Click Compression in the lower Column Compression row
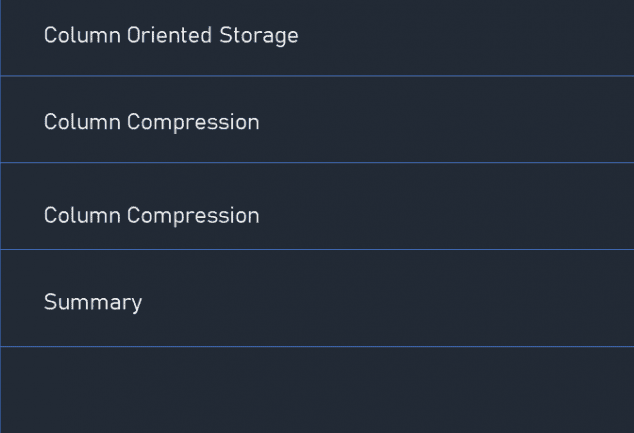This screenshot has width=634, height=433. pos(193,216)
